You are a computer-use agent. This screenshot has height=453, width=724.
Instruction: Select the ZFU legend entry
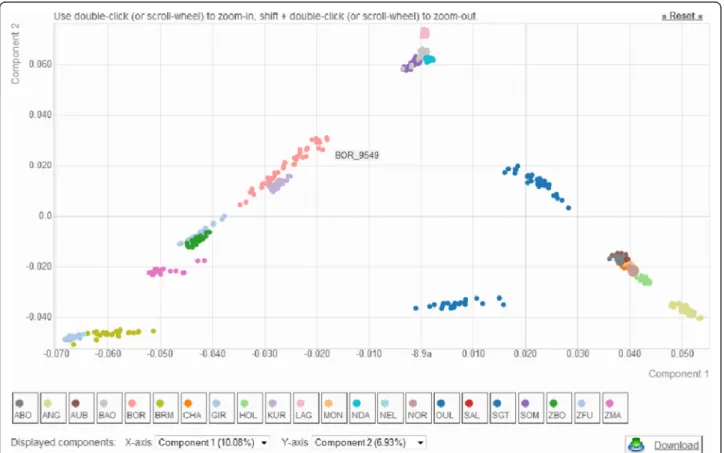coord(587,408)
